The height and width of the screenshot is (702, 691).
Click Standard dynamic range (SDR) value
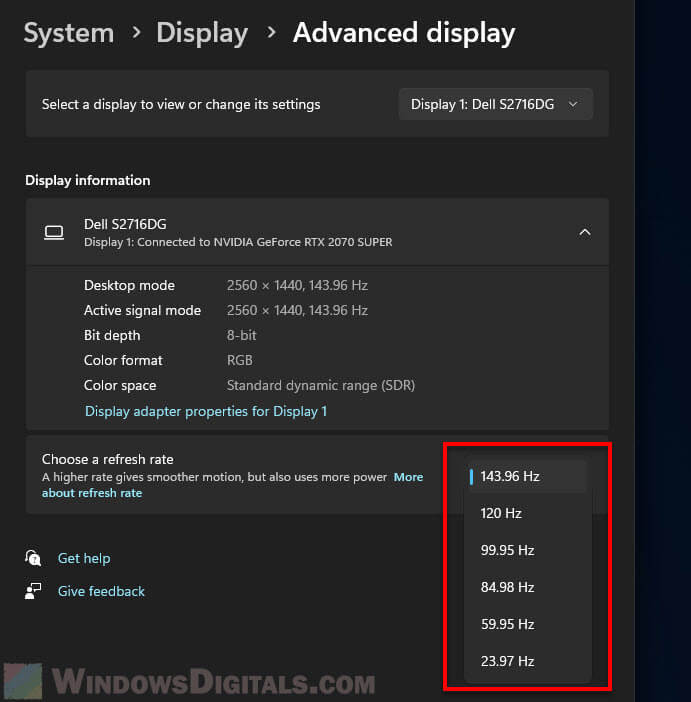tap(321, 385)
